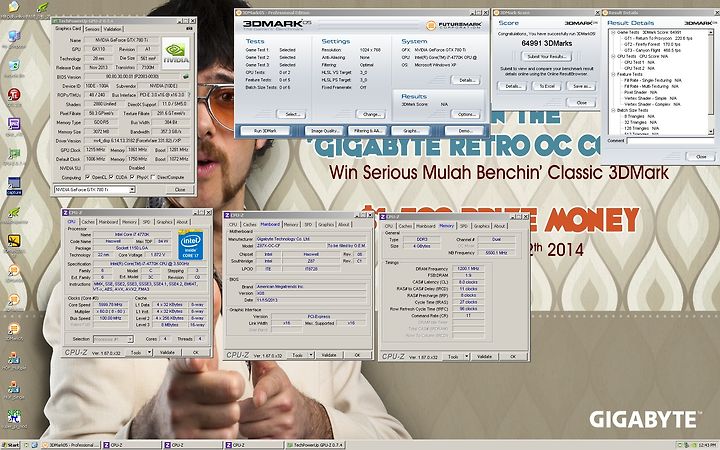Open Tools dropdown arrow in CPU-Z Mainboard window

tap(311, 355)
